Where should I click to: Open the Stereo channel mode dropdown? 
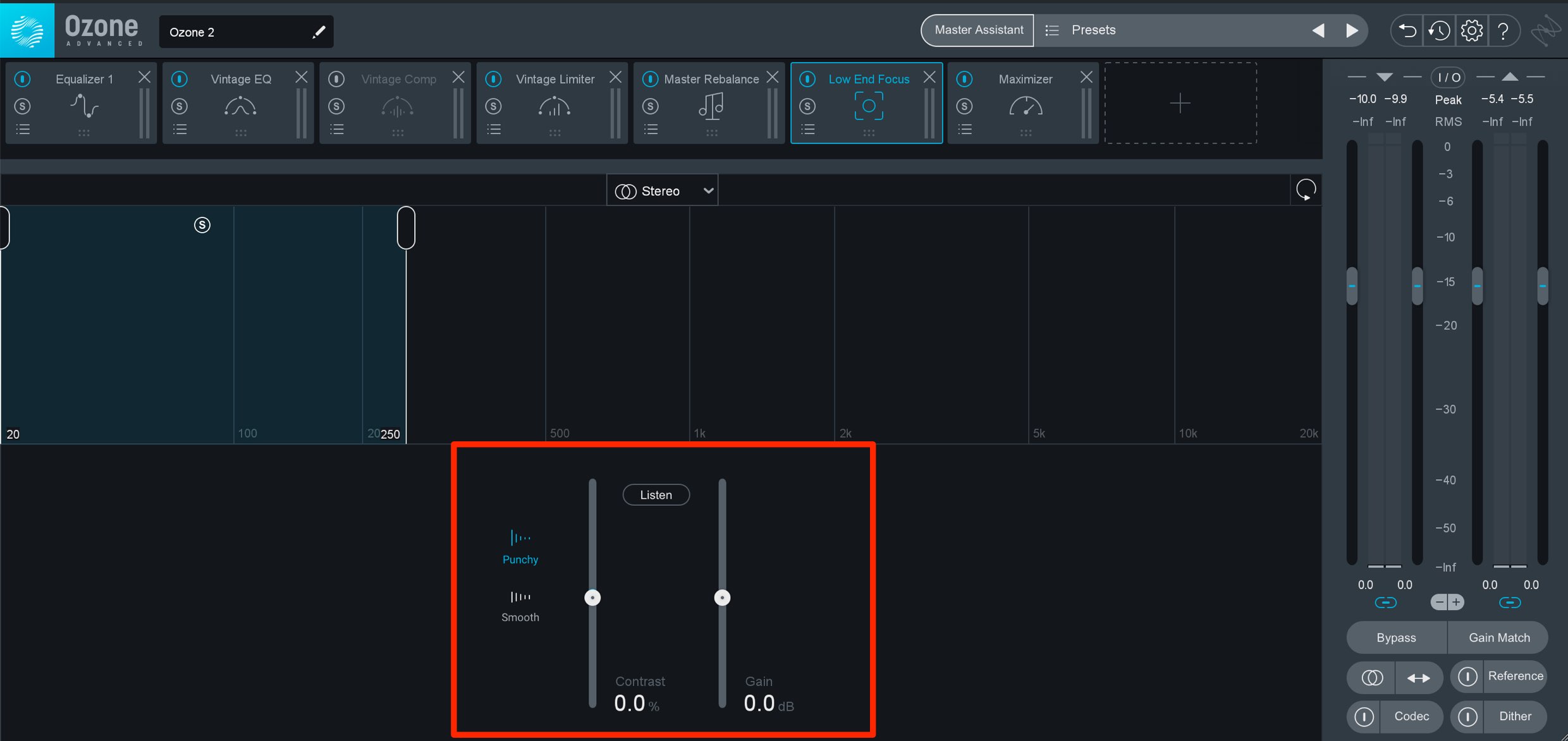663,191
